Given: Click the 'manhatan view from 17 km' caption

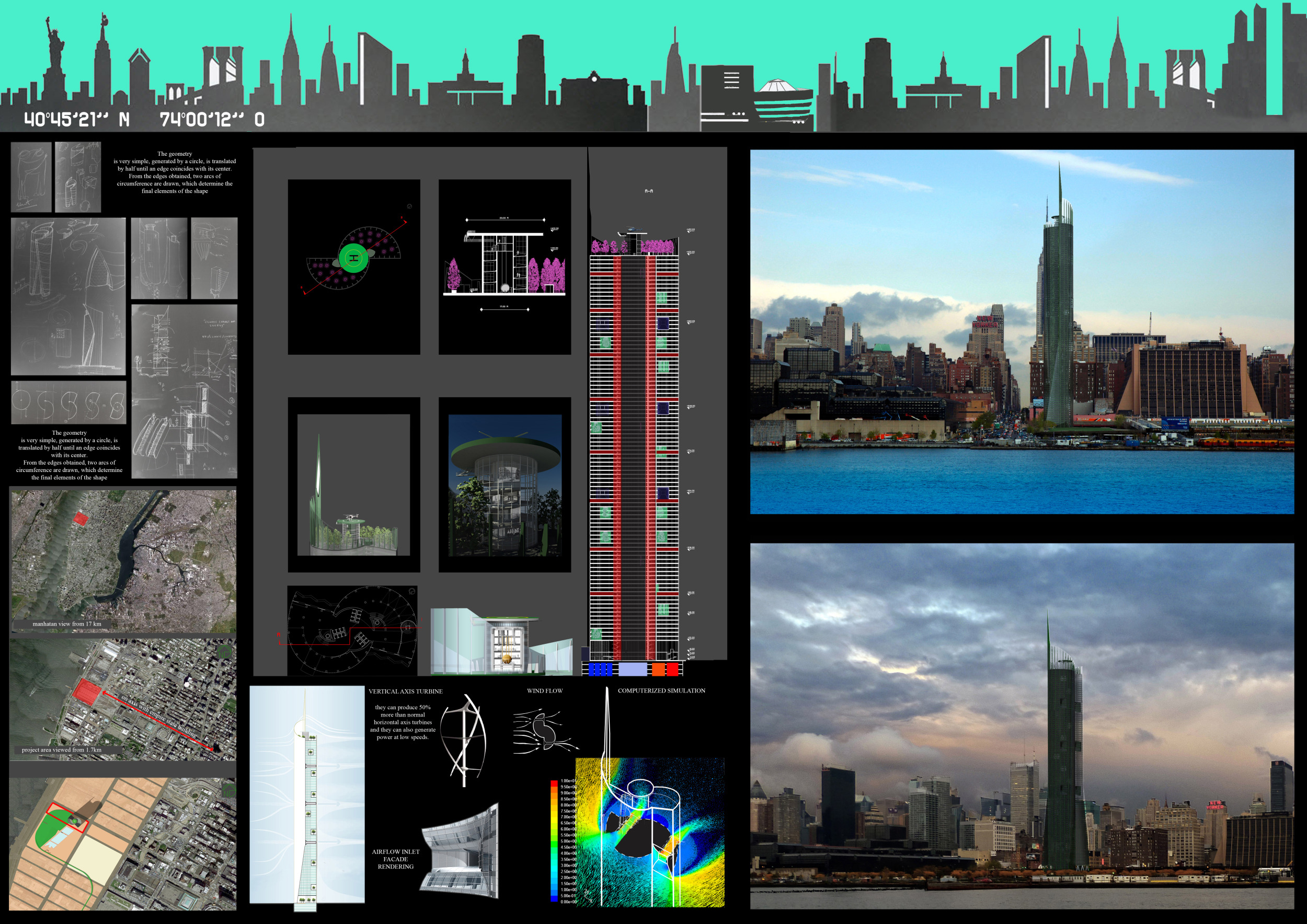Looking at the screenshot, I should click(x=67, y=624).
